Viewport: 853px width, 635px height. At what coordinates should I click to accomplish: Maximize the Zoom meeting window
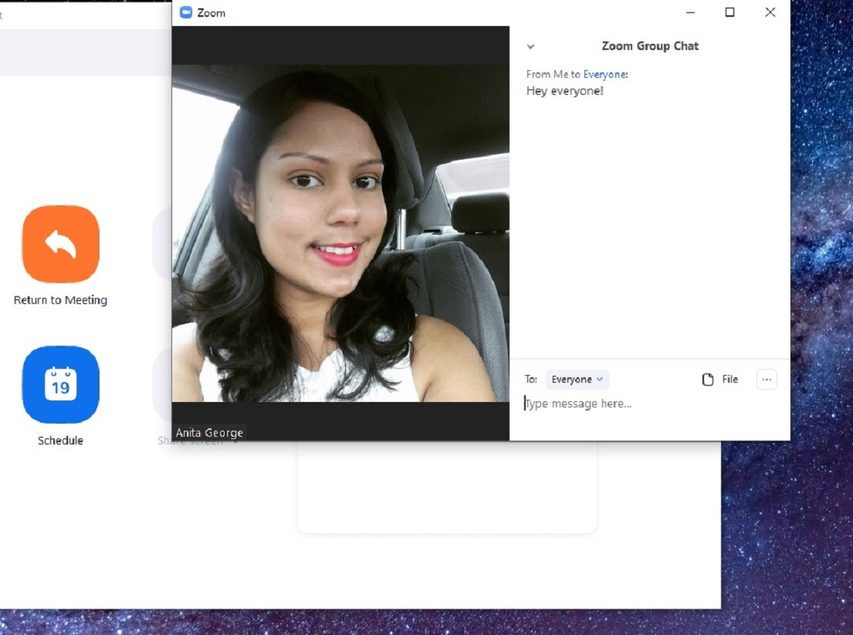tap(730, 13)
